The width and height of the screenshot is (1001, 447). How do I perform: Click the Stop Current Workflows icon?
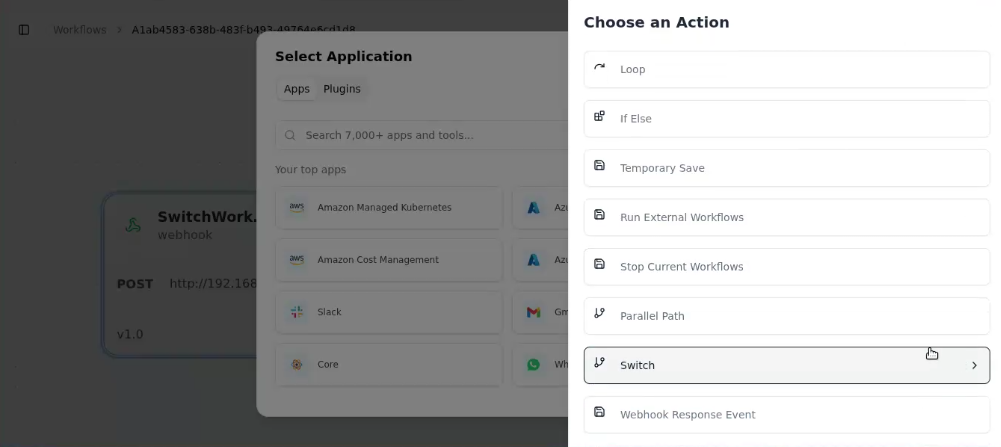point(600,265)
